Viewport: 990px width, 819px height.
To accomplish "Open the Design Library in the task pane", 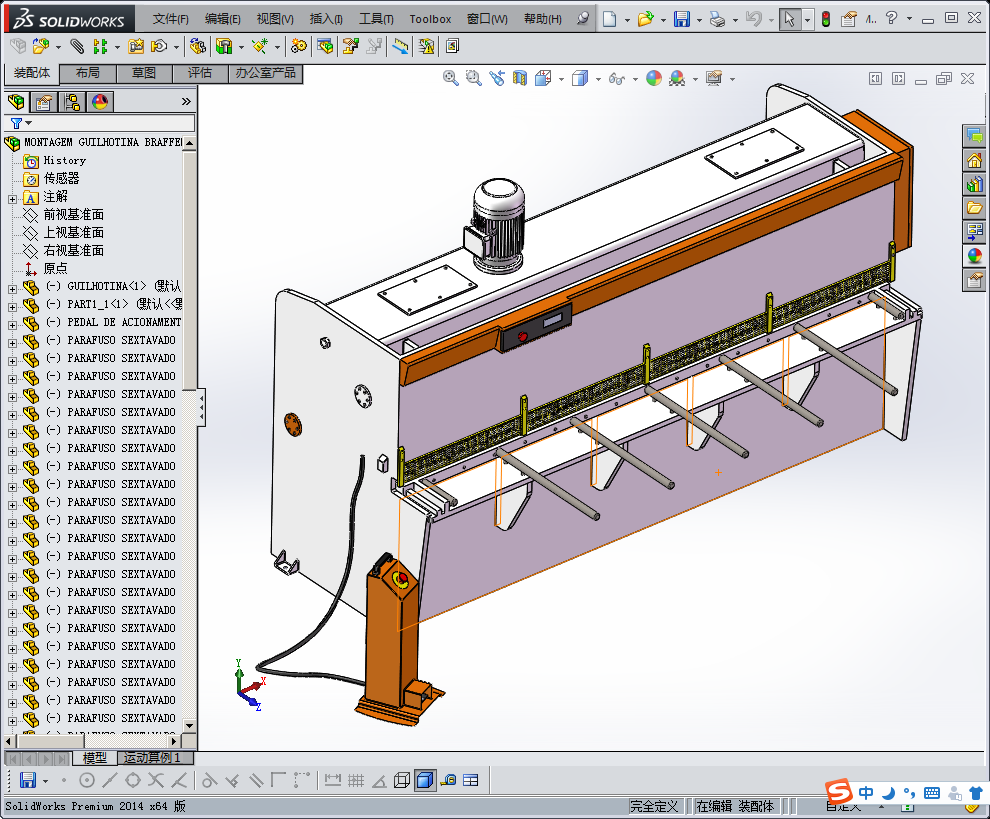I will pyautogui.click(x=974, y=184).
